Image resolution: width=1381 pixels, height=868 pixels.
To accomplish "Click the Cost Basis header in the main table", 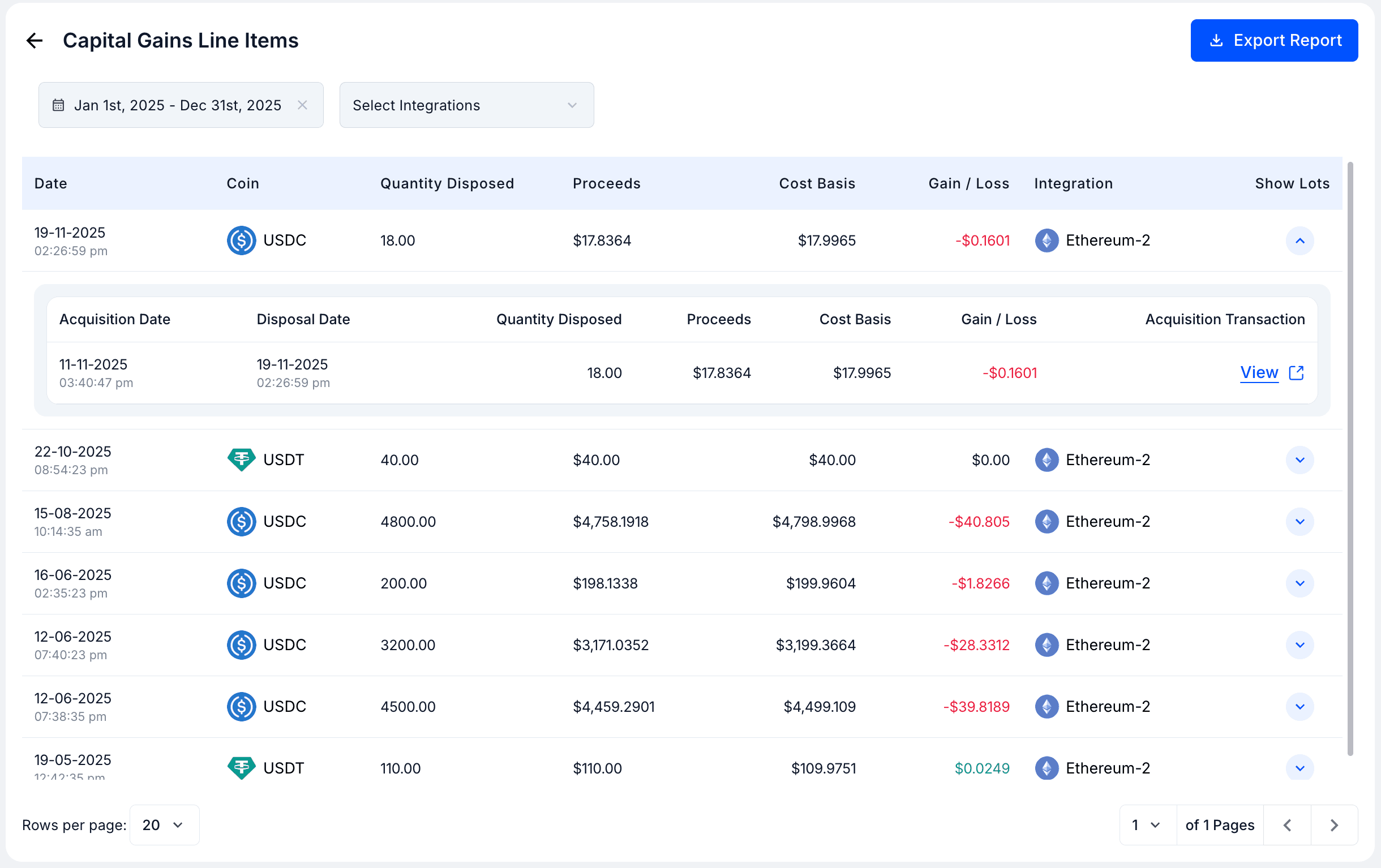I will (x=817, y=183).
